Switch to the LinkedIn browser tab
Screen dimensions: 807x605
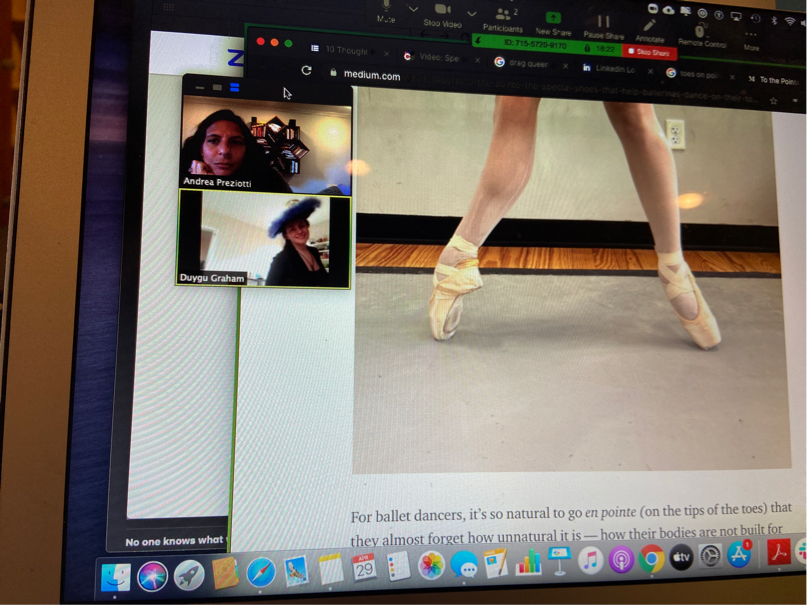[615, 68]
